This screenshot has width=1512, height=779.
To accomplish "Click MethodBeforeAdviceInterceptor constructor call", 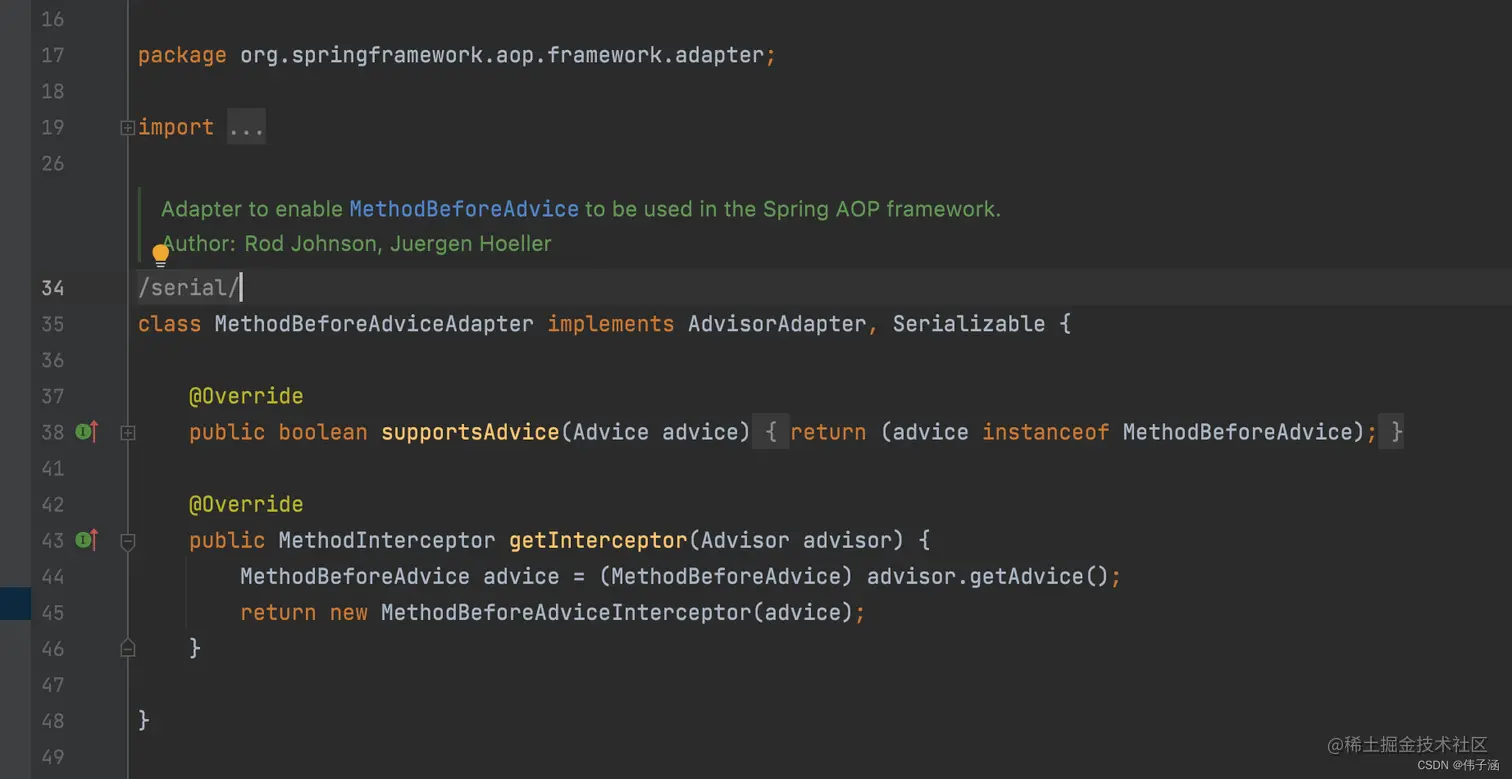I will [x=566, y=612].
